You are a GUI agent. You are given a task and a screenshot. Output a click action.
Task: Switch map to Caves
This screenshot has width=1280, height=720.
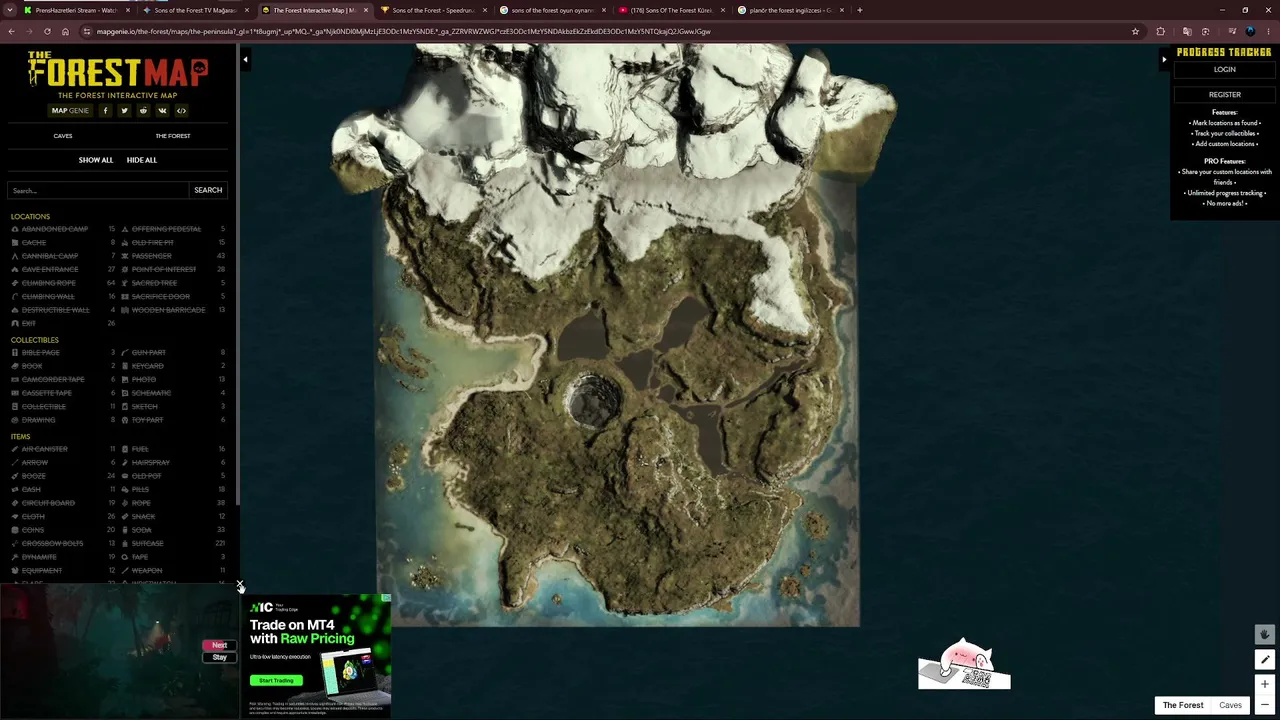pos(1230,705)
